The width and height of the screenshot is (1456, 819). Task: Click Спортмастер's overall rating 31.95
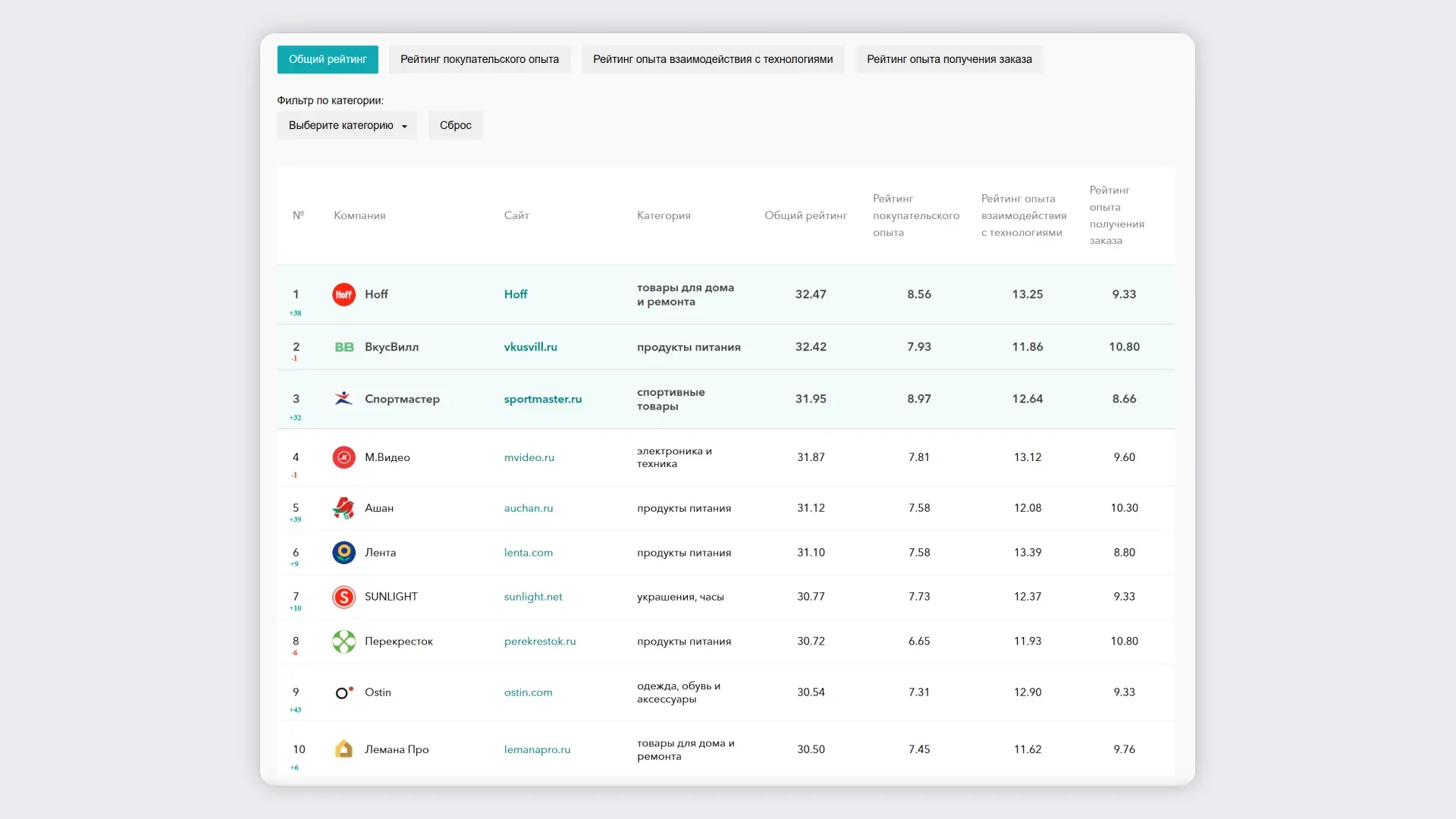811,399
